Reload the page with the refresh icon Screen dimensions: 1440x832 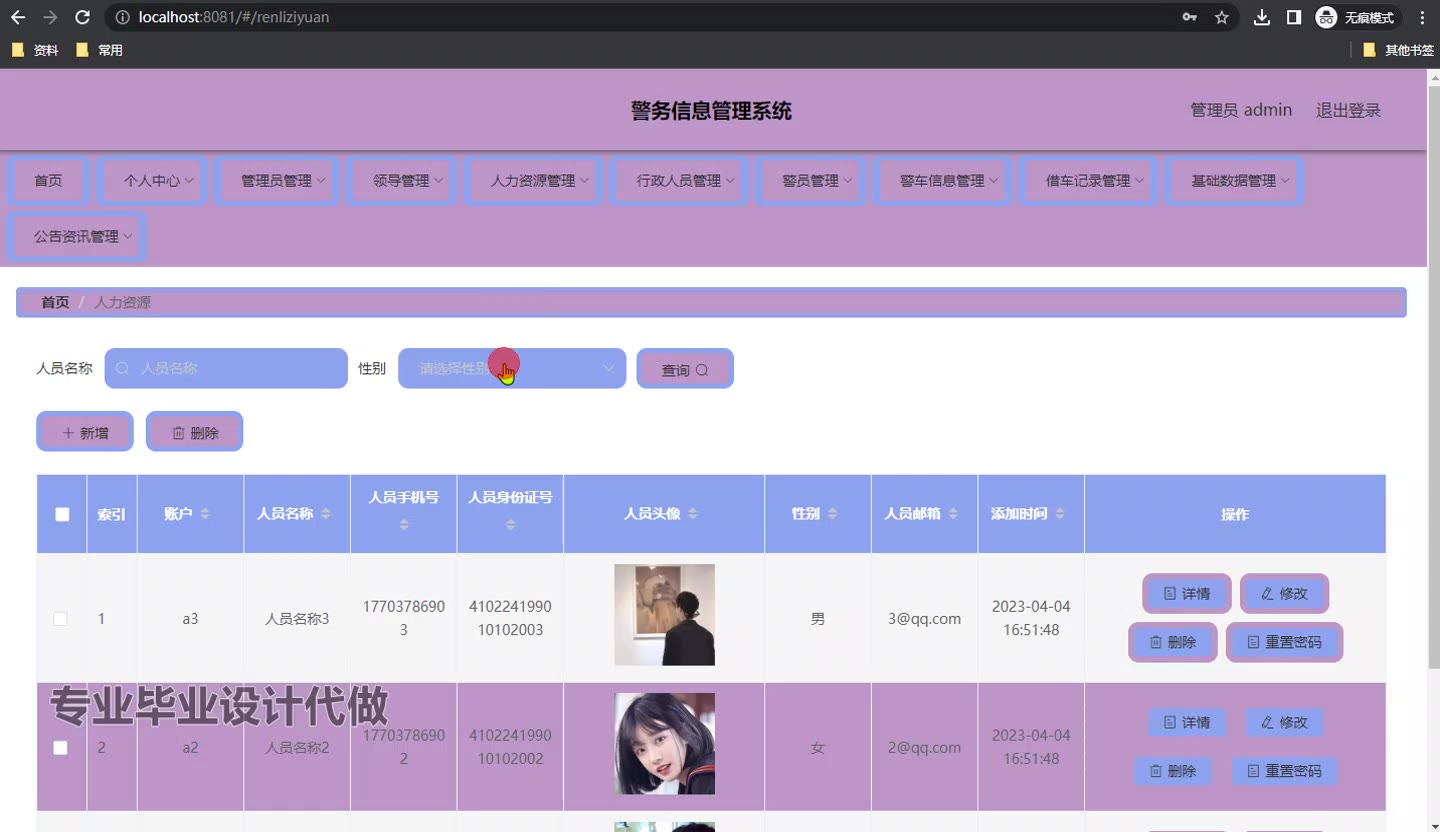click(82, 17)
